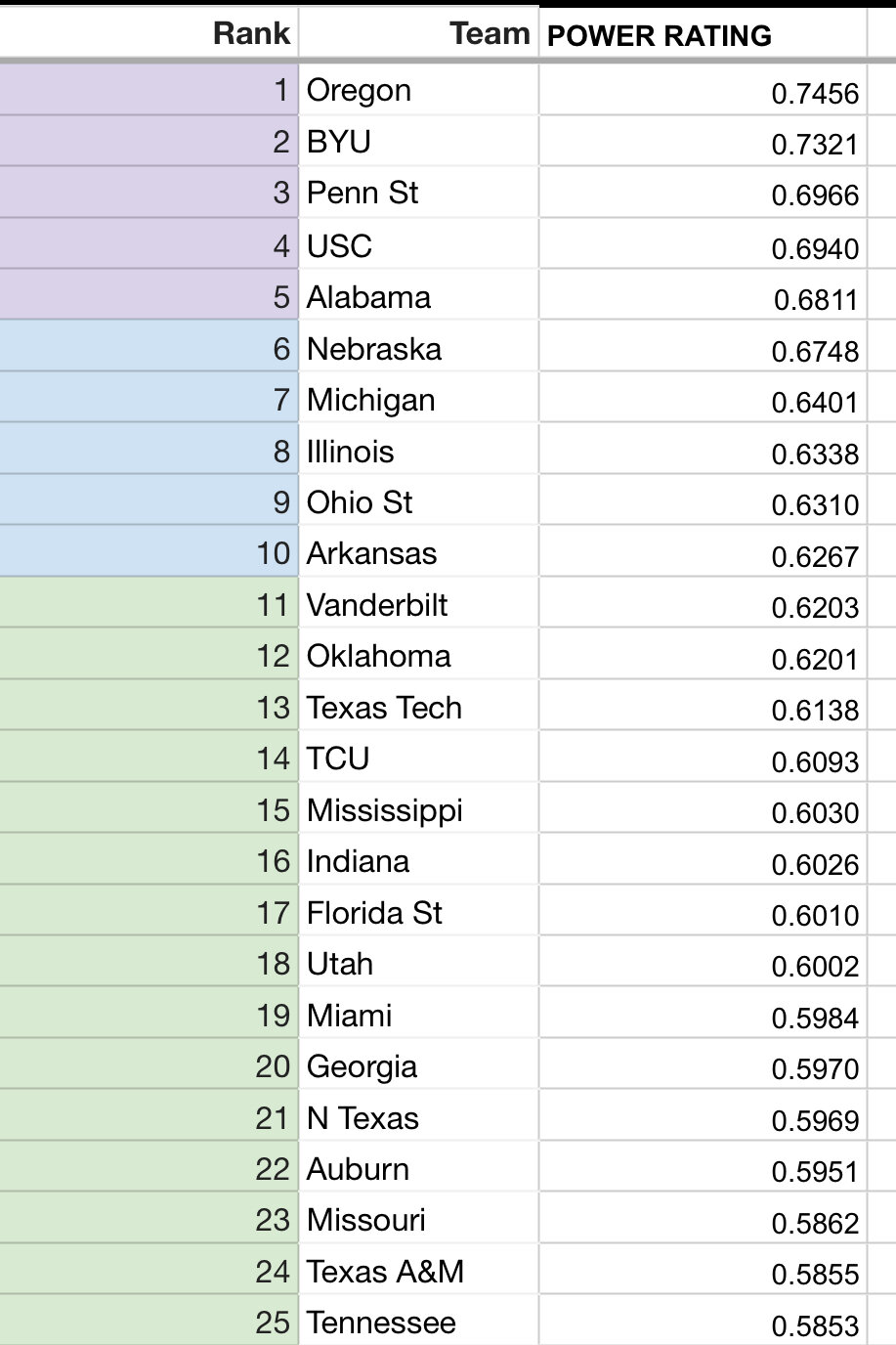Select the Florida St team cell
This screenshot has height=1345, width=896.
(418, 911)
